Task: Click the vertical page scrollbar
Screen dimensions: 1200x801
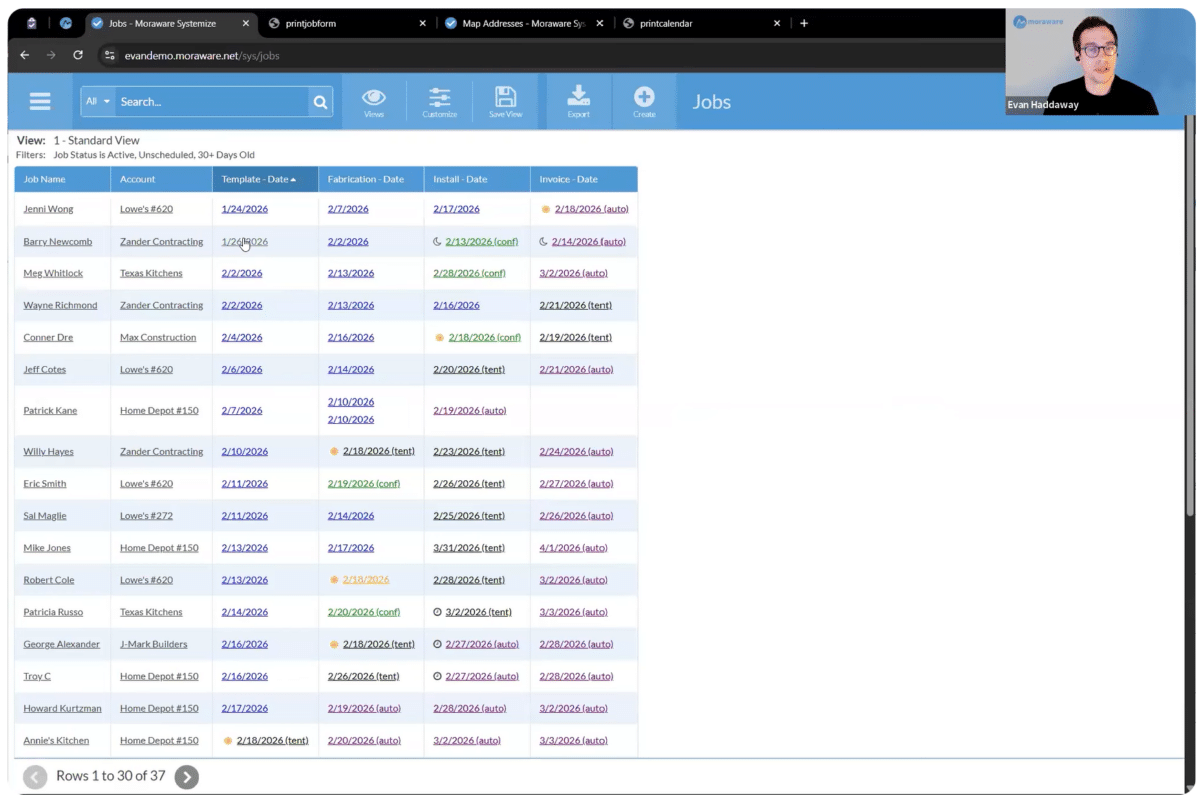Action: 1189,400
